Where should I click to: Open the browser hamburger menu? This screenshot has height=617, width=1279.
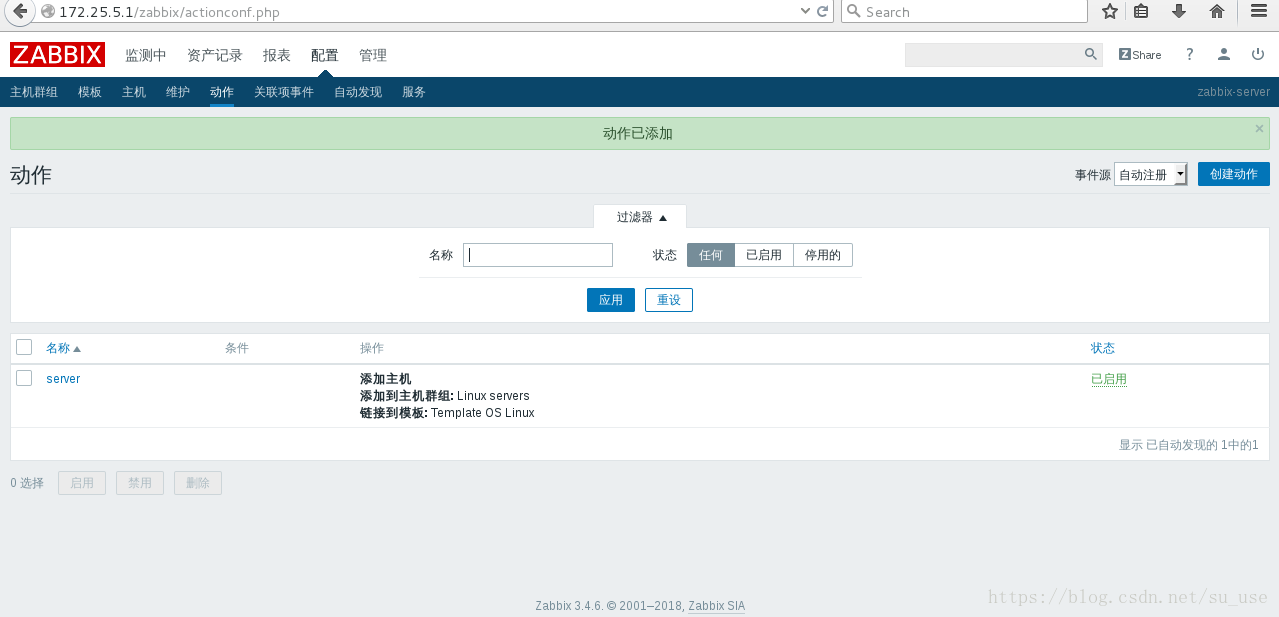1258,12
